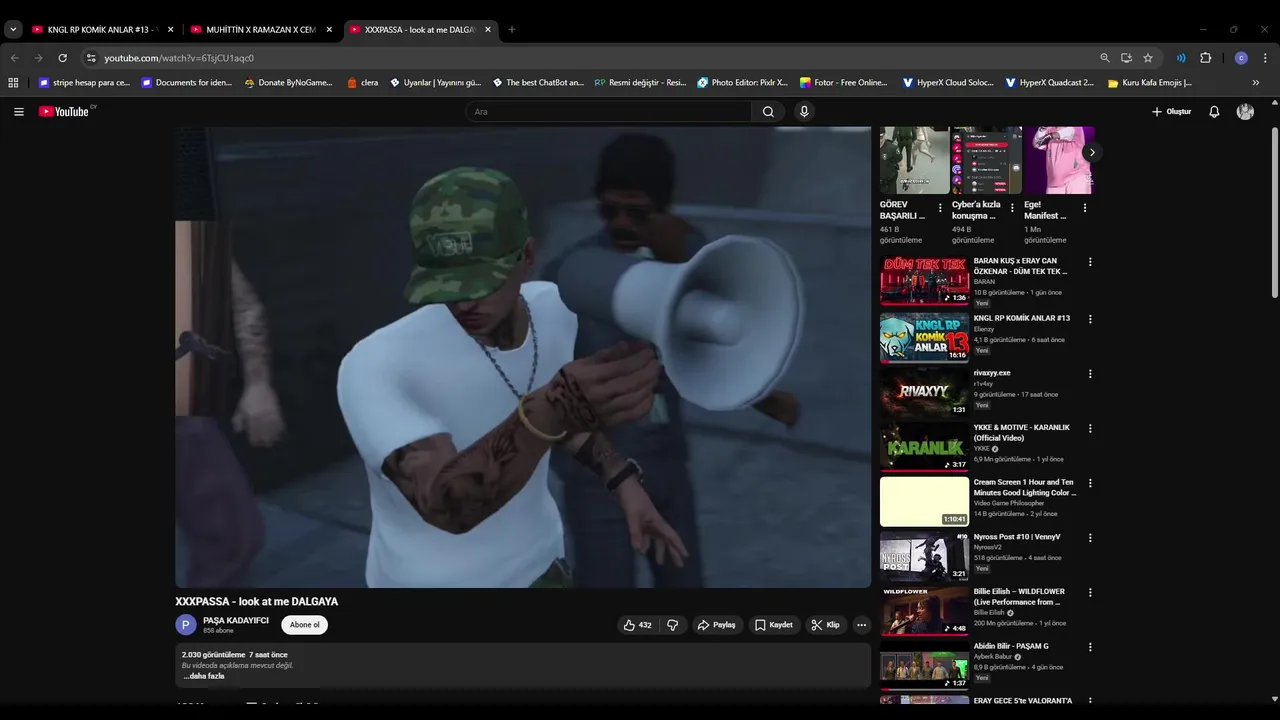Open the Abidin Bilir - PAŞAM G title
Viewport: 1280px width, 720px height.
pyautogui.click(x=1011, y=647)
